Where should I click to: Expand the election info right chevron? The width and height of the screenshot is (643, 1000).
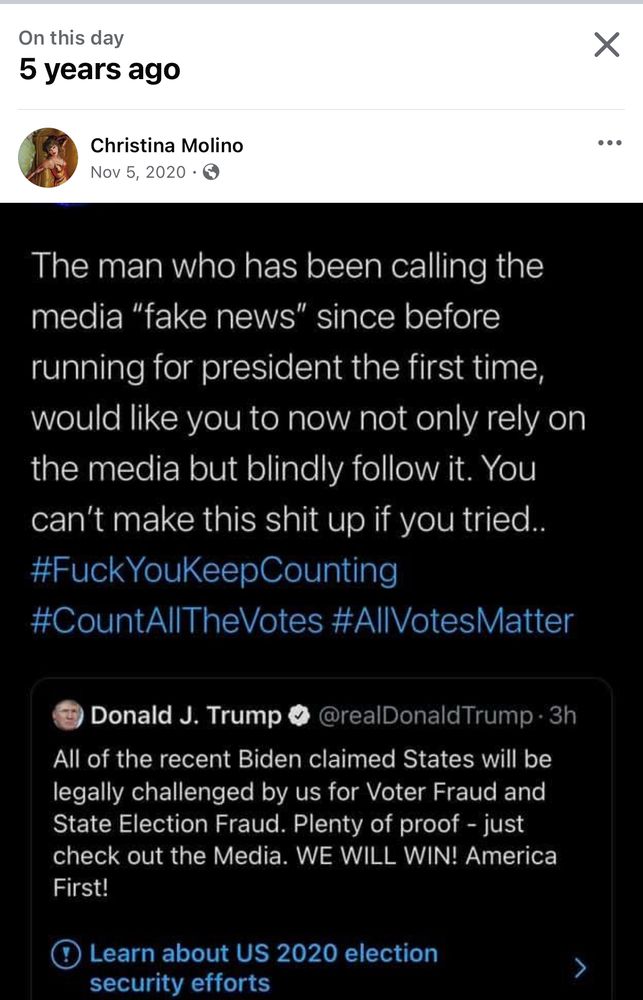coord(580,967)
